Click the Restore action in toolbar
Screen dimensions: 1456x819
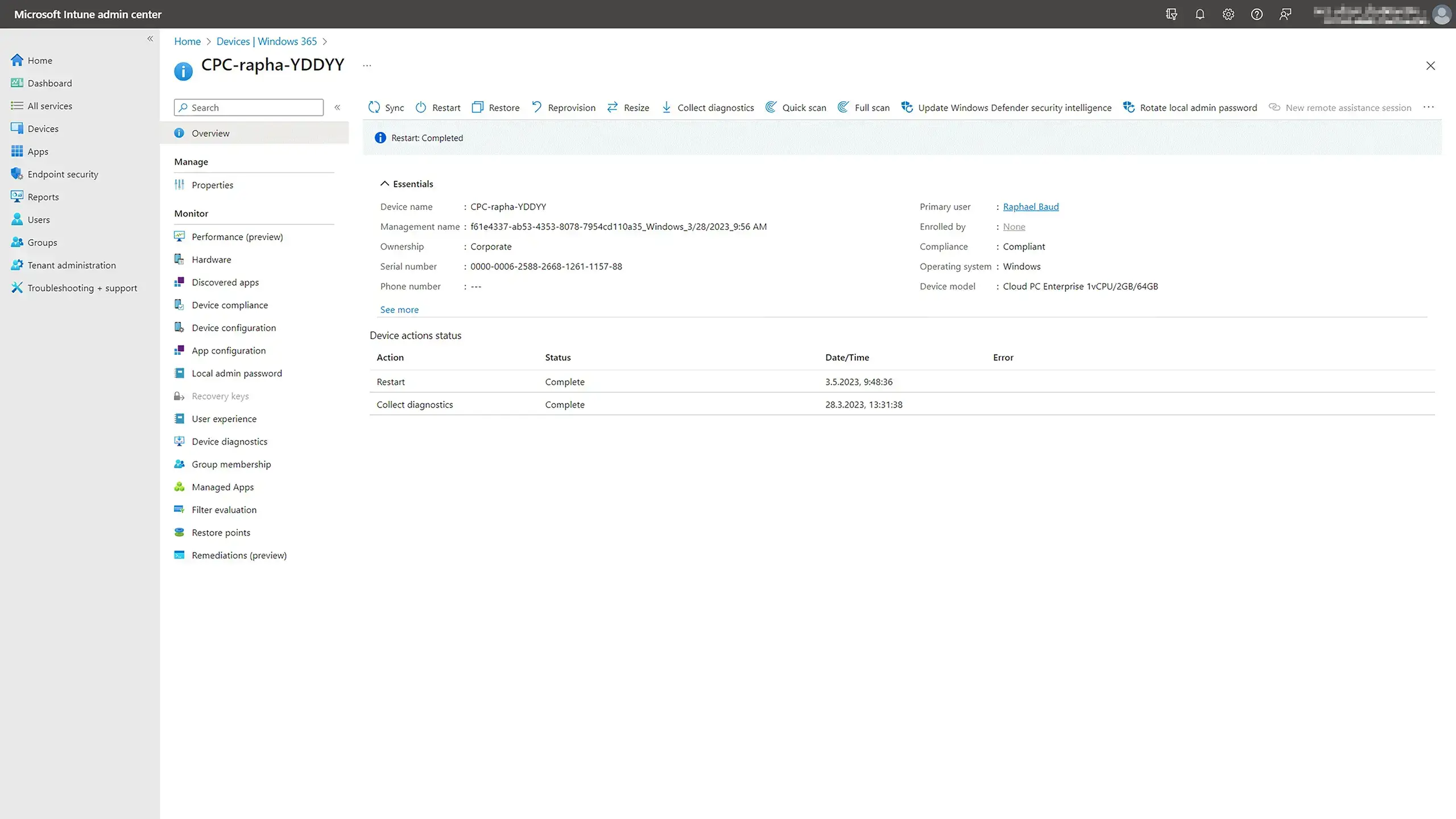point(496,107)
